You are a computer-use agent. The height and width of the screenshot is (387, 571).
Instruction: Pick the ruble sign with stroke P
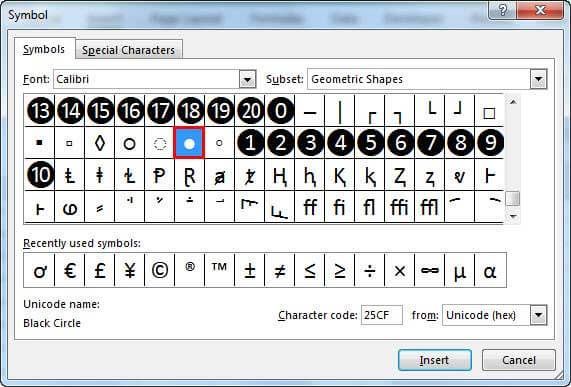pos(160,175)
